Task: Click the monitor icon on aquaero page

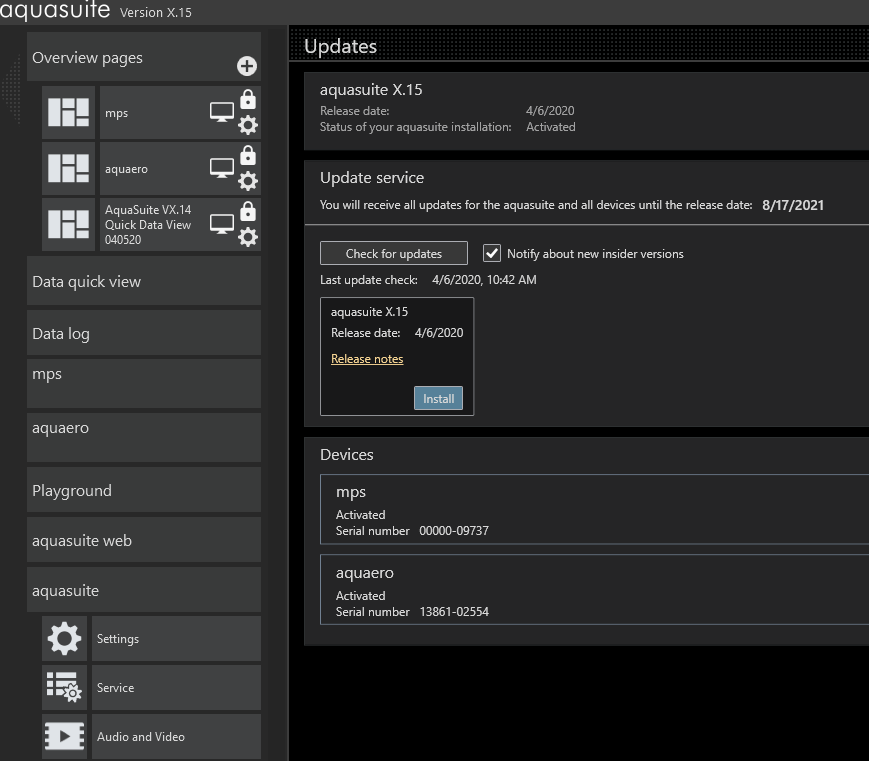Action: pos(221,168)
